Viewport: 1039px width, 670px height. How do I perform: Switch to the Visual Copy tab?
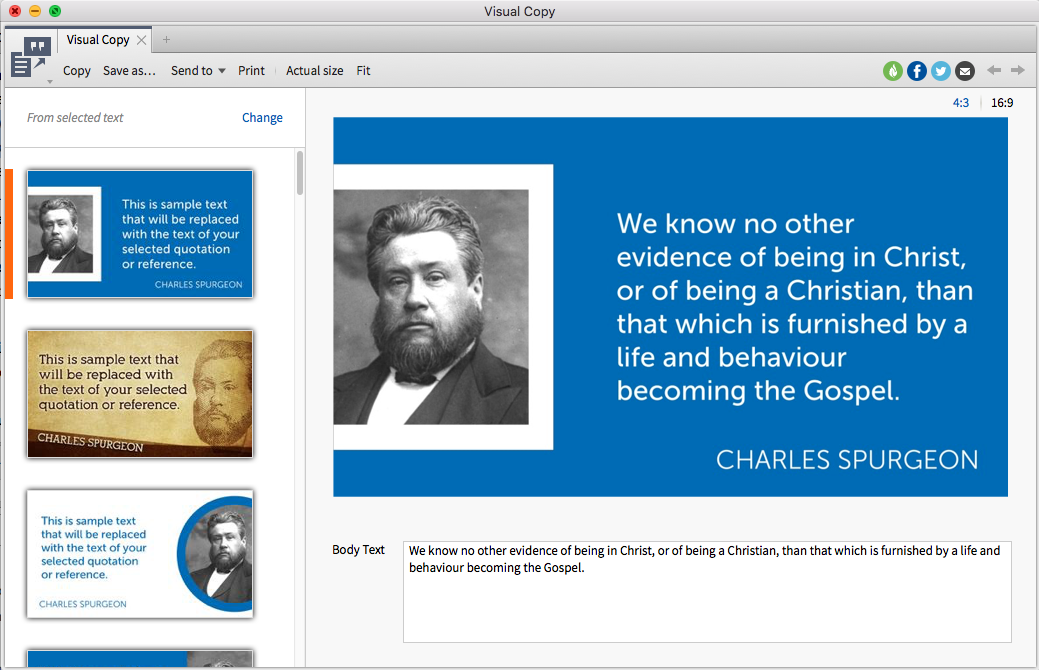tap(97, 40)
